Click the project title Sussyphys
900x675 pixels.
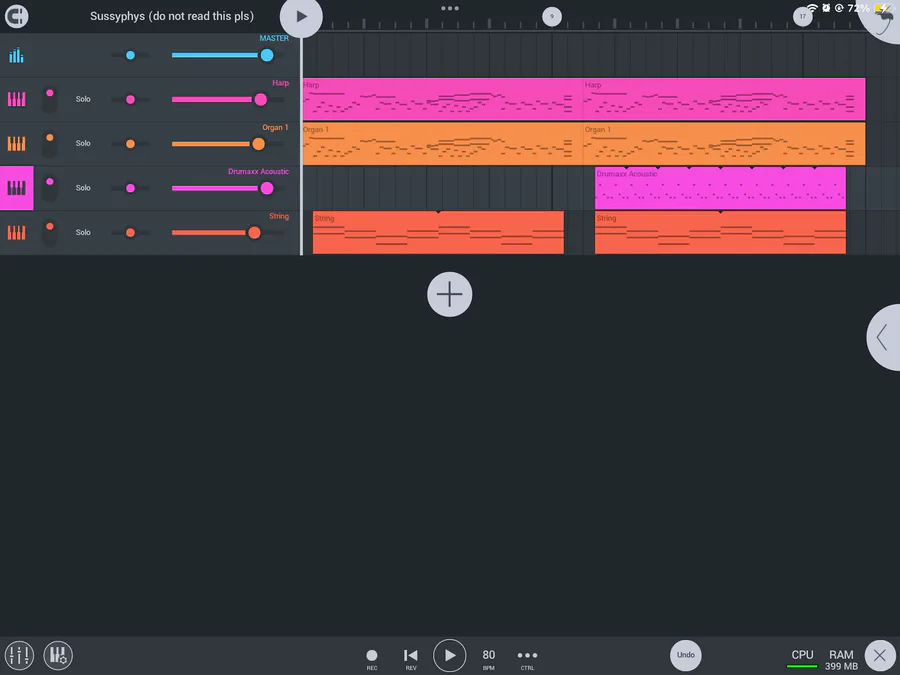[172, 16]
